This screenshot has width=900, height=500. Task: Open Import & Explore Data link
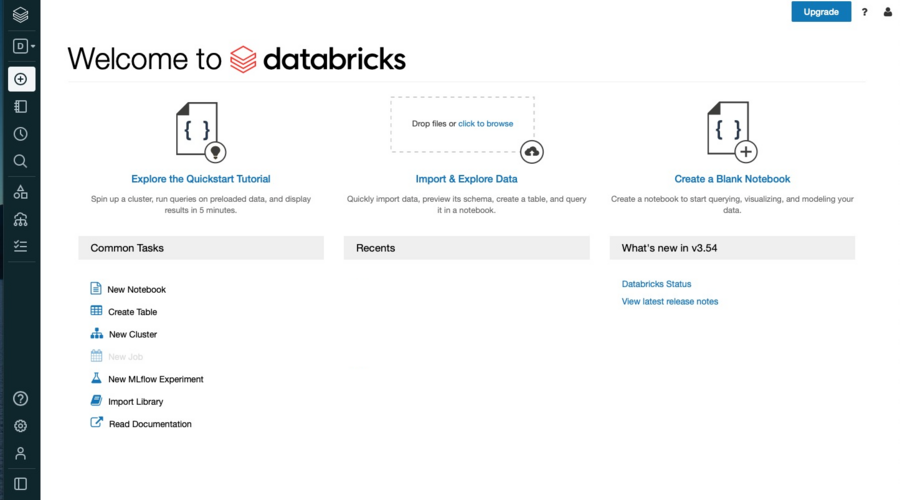point(467,179)
